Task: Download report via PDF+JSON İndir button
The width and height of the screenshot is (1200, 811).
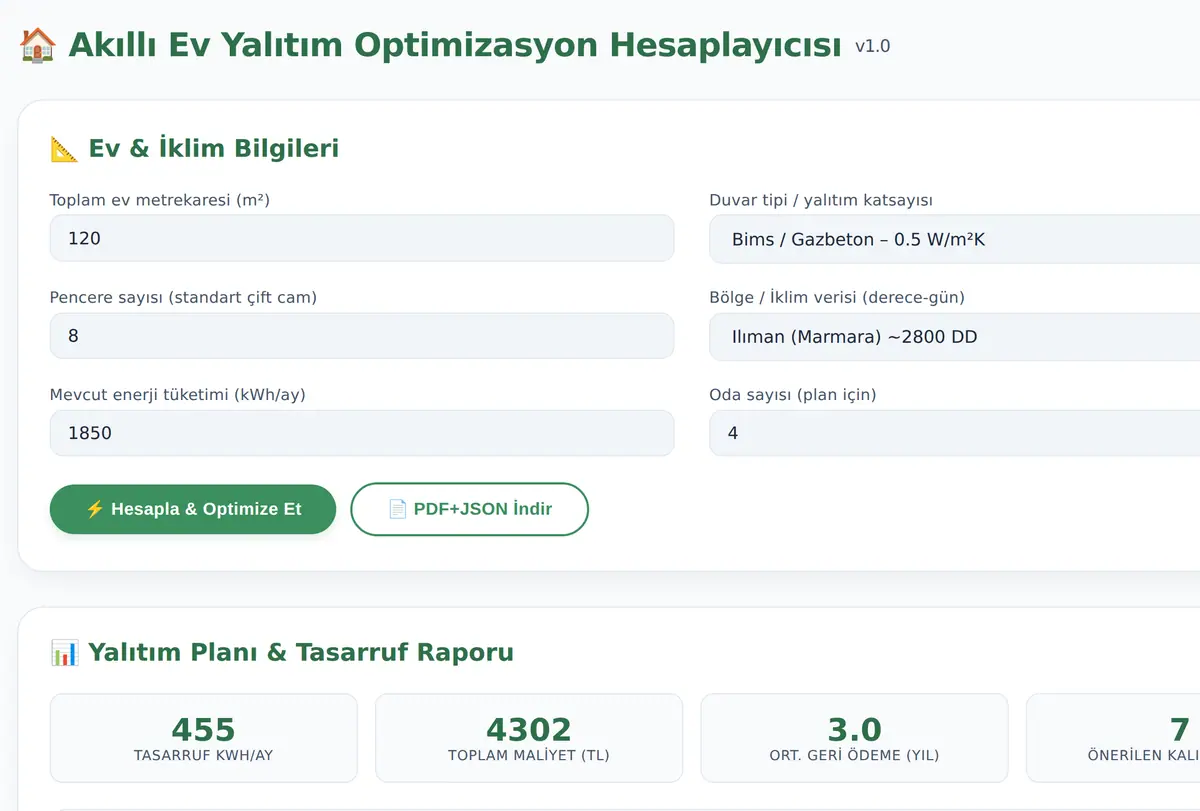Action: click(x=469, y=509)
